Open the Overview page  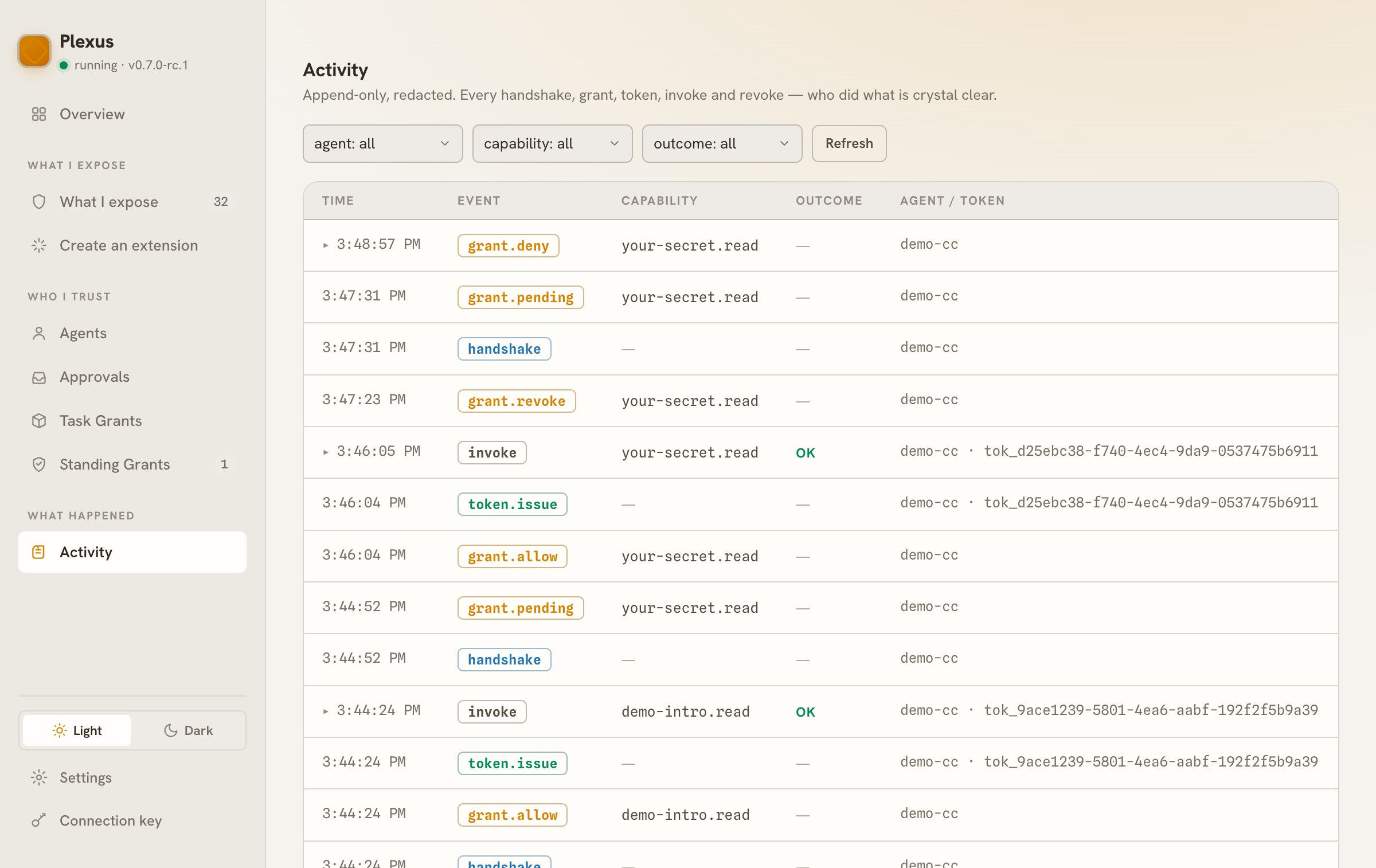point(132,114)
